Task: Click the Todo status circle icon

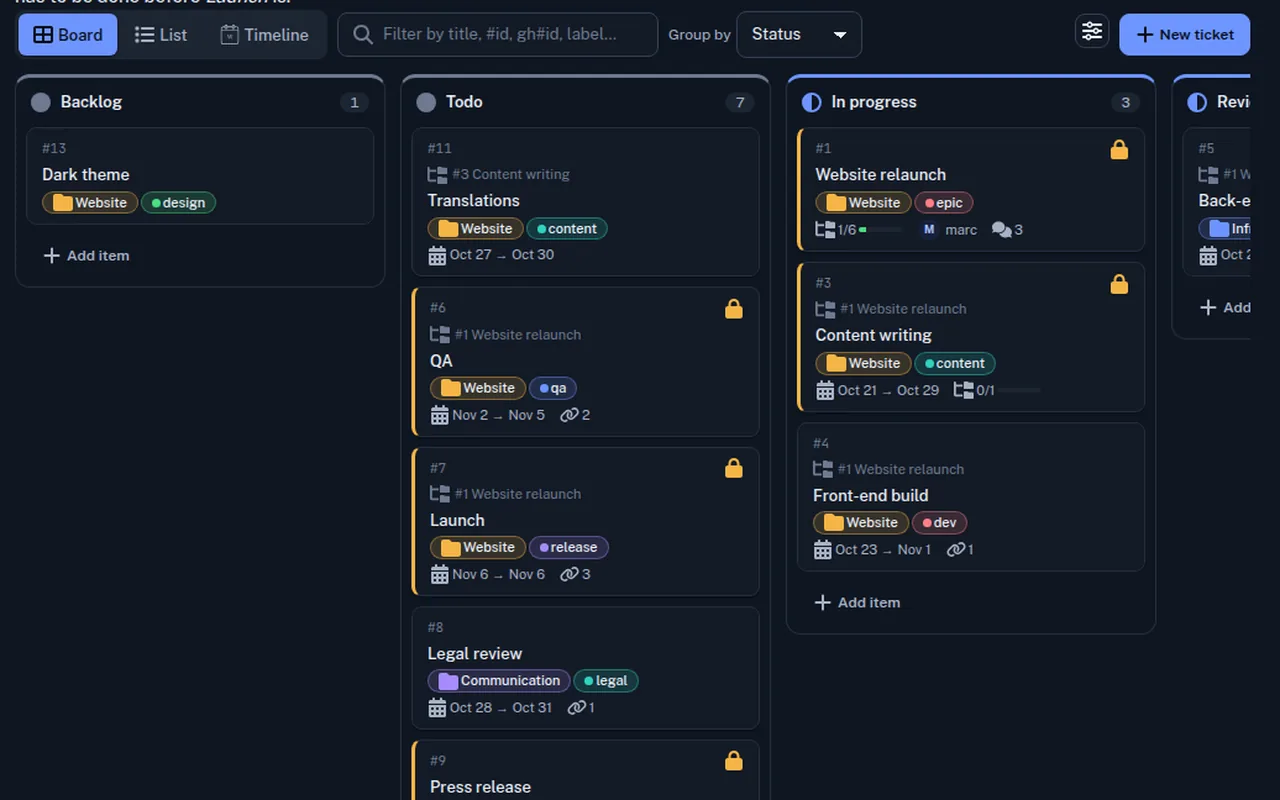Action: tap(426, 102)
